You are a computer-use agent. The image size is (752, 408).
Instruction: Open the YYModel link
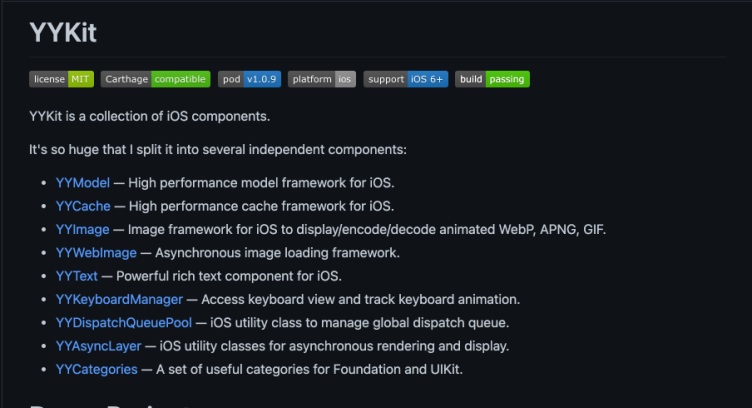click(x=83, y=183)
